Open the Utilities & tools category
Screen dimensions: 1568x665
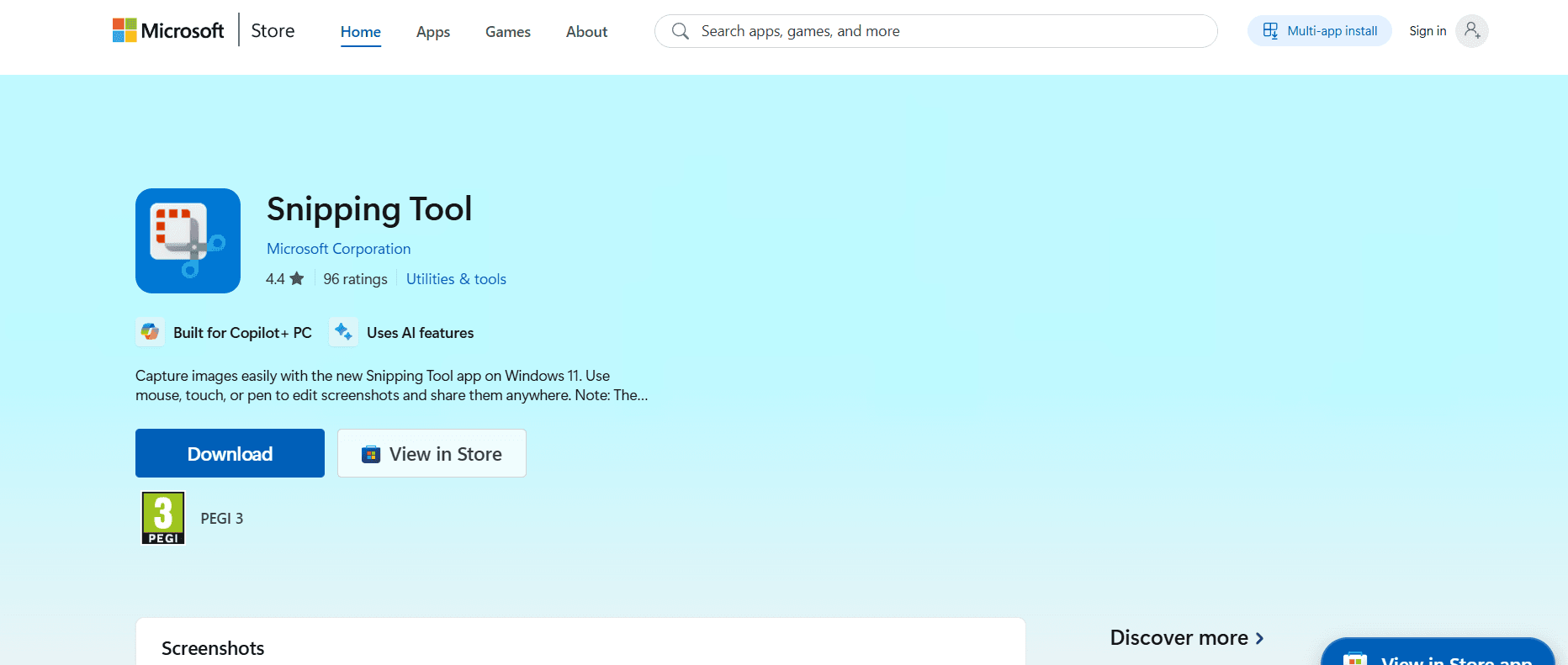[x=456, y=279]
